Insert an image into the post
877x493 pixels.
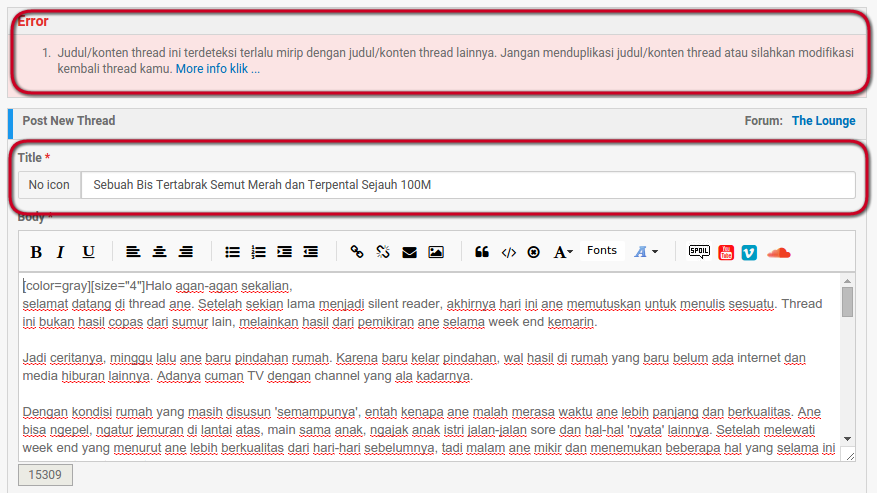436,252
